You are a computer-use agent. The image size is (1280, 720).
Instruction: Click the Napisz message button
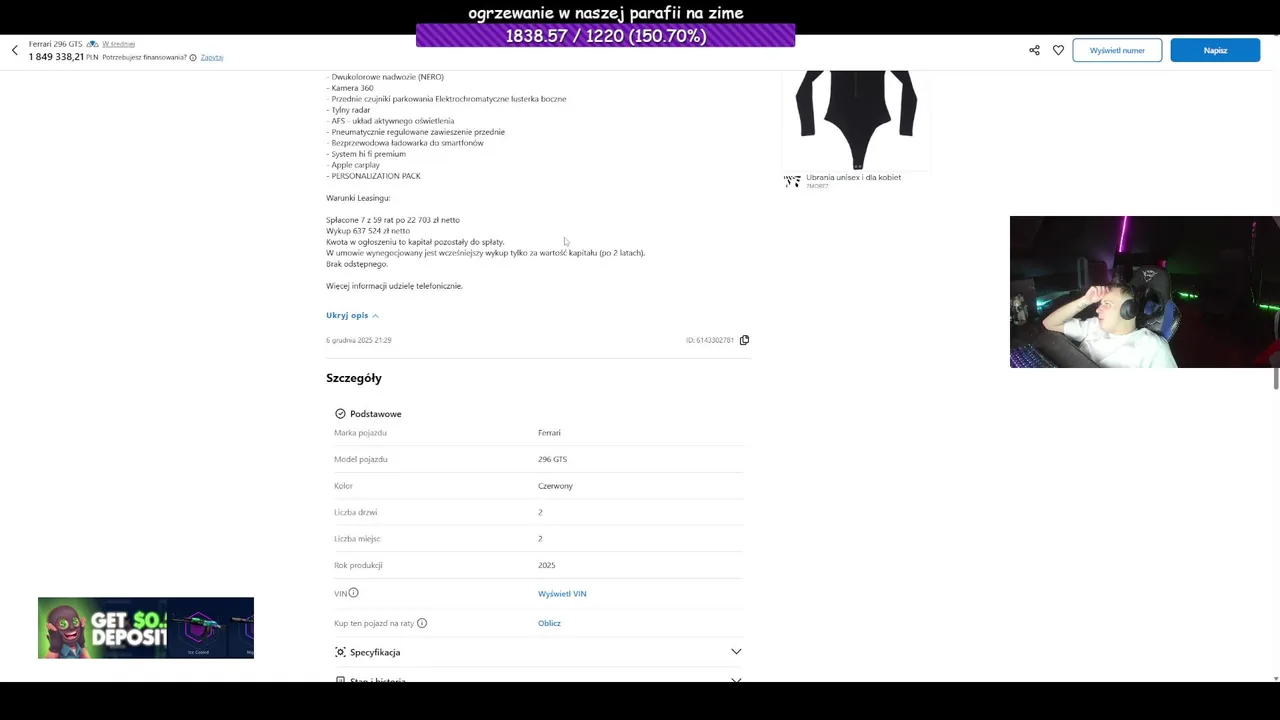pyautogui.click(x=1215, y=50)
